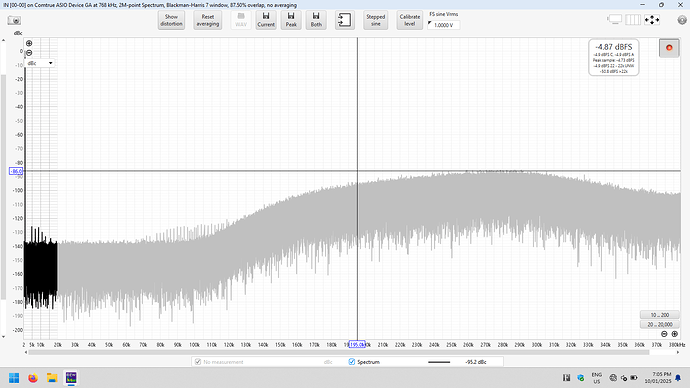Screen dimensions: 690x388
Task: Open the Windows Start menu
Action: click(14, 378)
